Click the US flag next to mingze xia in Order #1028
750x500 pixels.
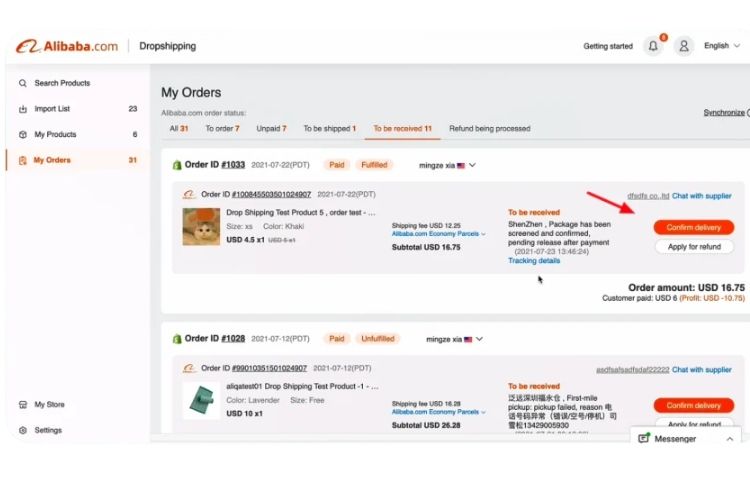click(x=468, y=339)
